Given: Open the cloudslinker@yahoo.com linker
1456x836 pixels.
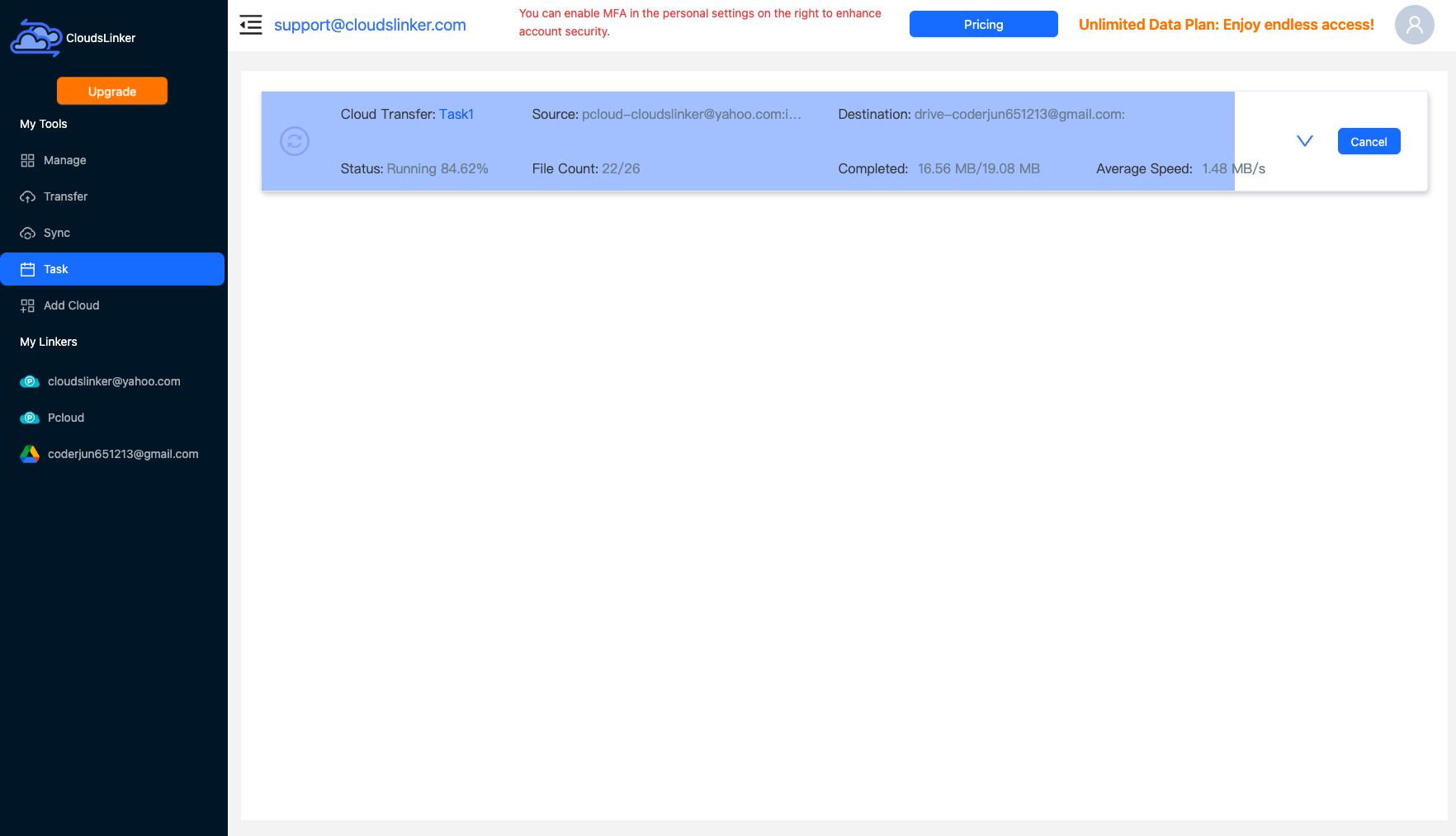Looking at the screenshot, I should pyautogui.click(x=112, y=381).
